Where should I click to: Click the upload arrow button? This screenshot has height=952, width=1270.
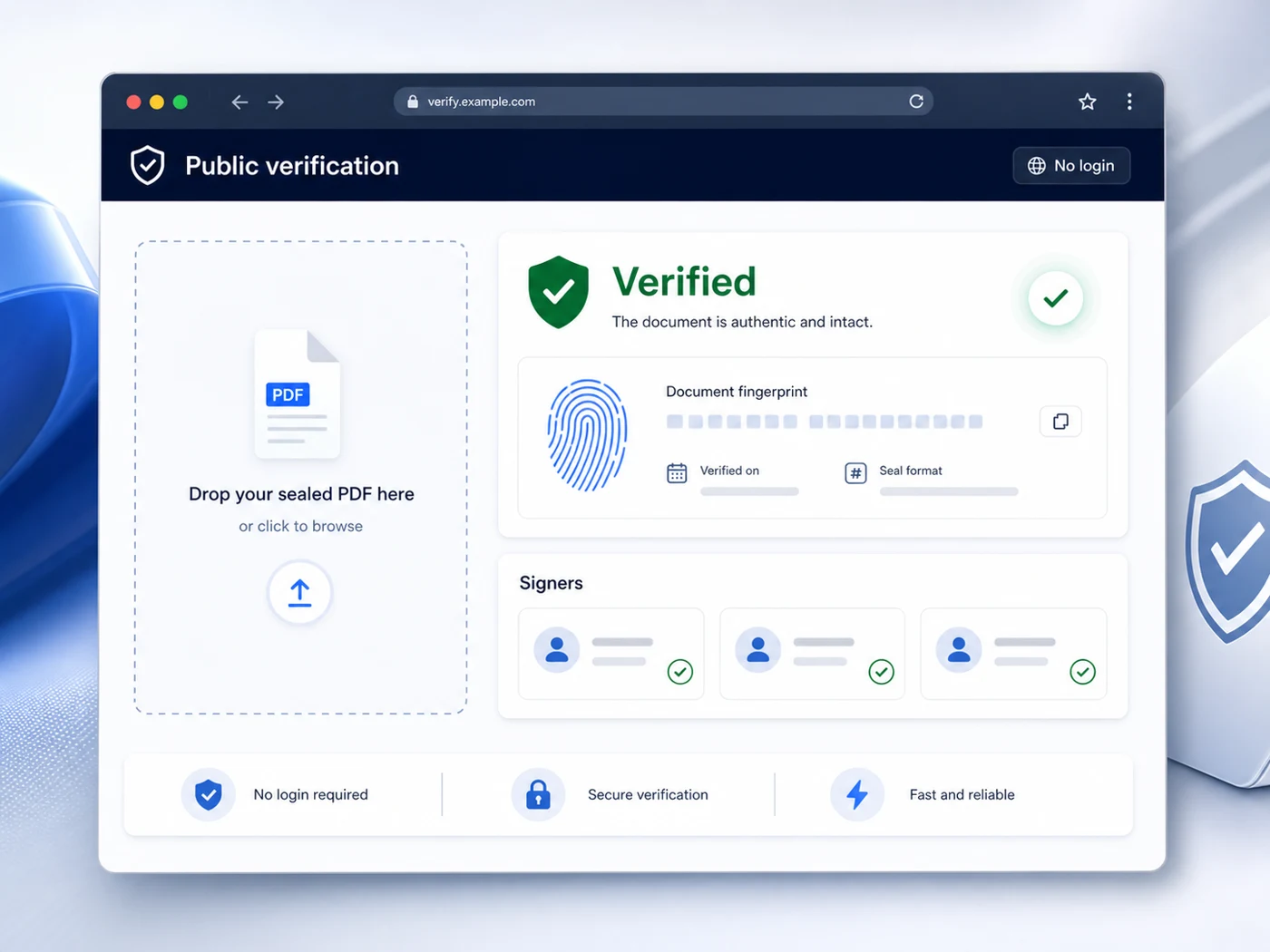pyautogui.click(x=299, y=593)
